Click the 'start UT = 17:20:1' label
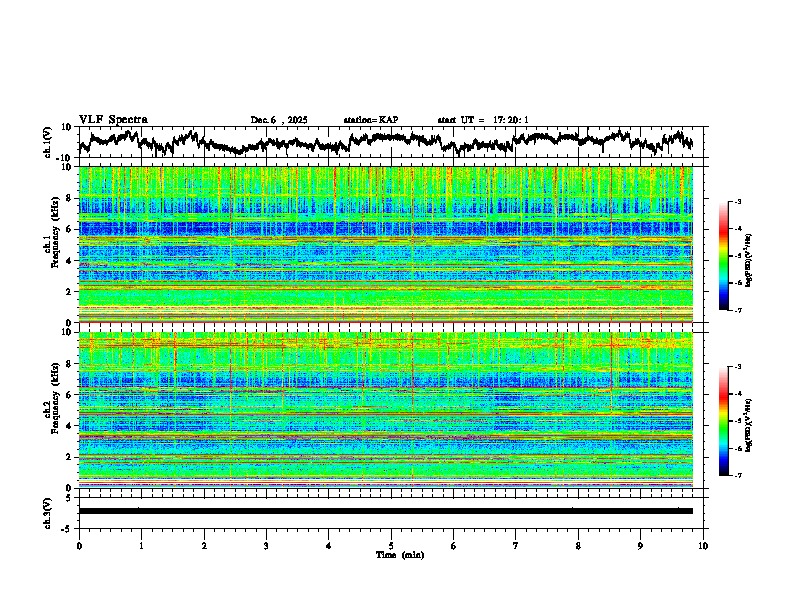Viewport: 792px width, 612px height. tap(483, 120)
